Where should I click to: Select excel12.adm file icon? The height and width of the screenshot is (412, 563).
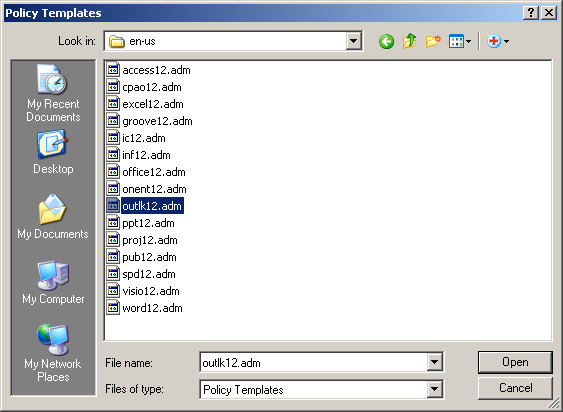coord(113,104)
